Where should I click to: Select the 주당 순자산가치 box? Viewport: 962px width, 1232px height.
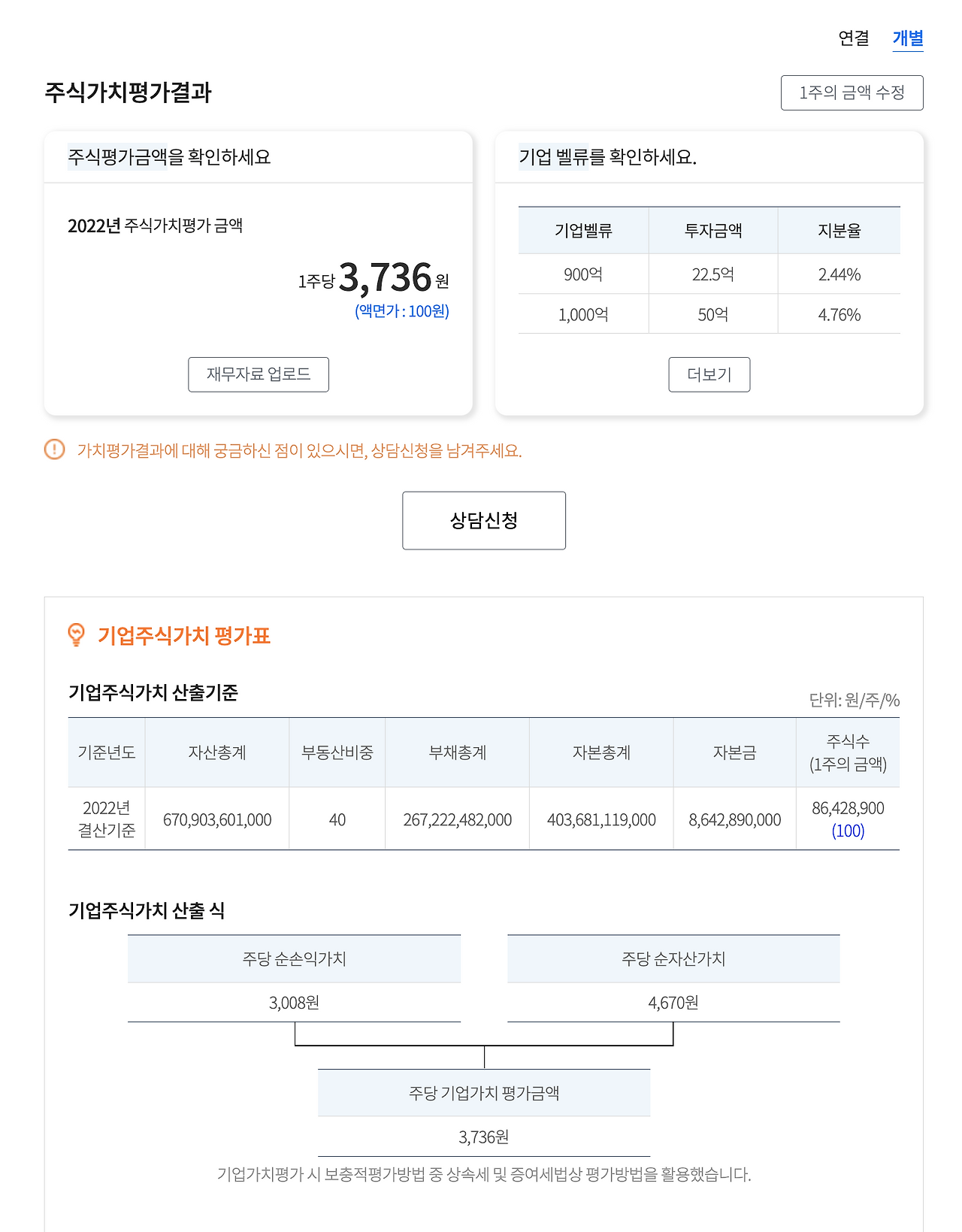coord(673,958)
